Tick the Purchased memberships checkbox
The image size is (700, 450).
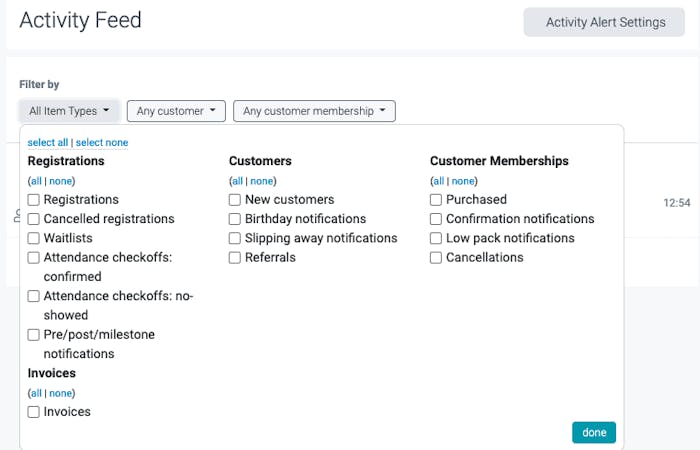[x=436, y=200]
